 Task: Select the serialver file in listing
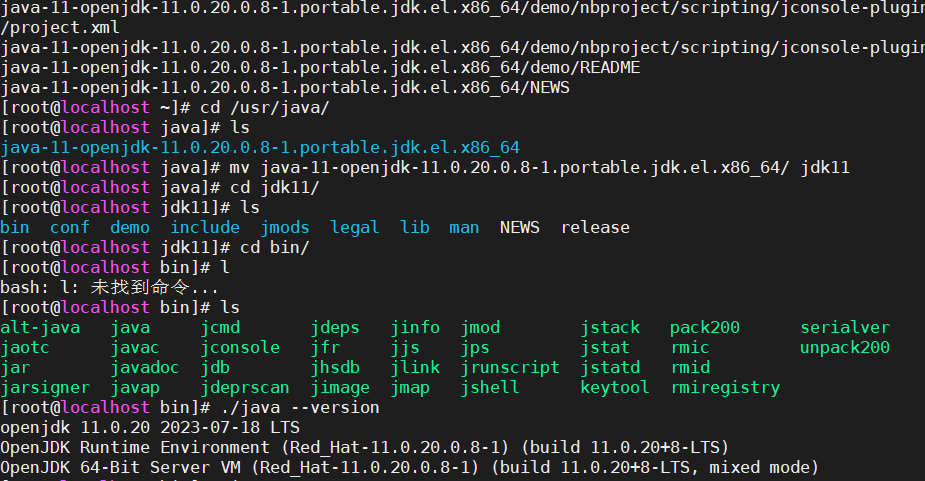[x=844, y=327]
